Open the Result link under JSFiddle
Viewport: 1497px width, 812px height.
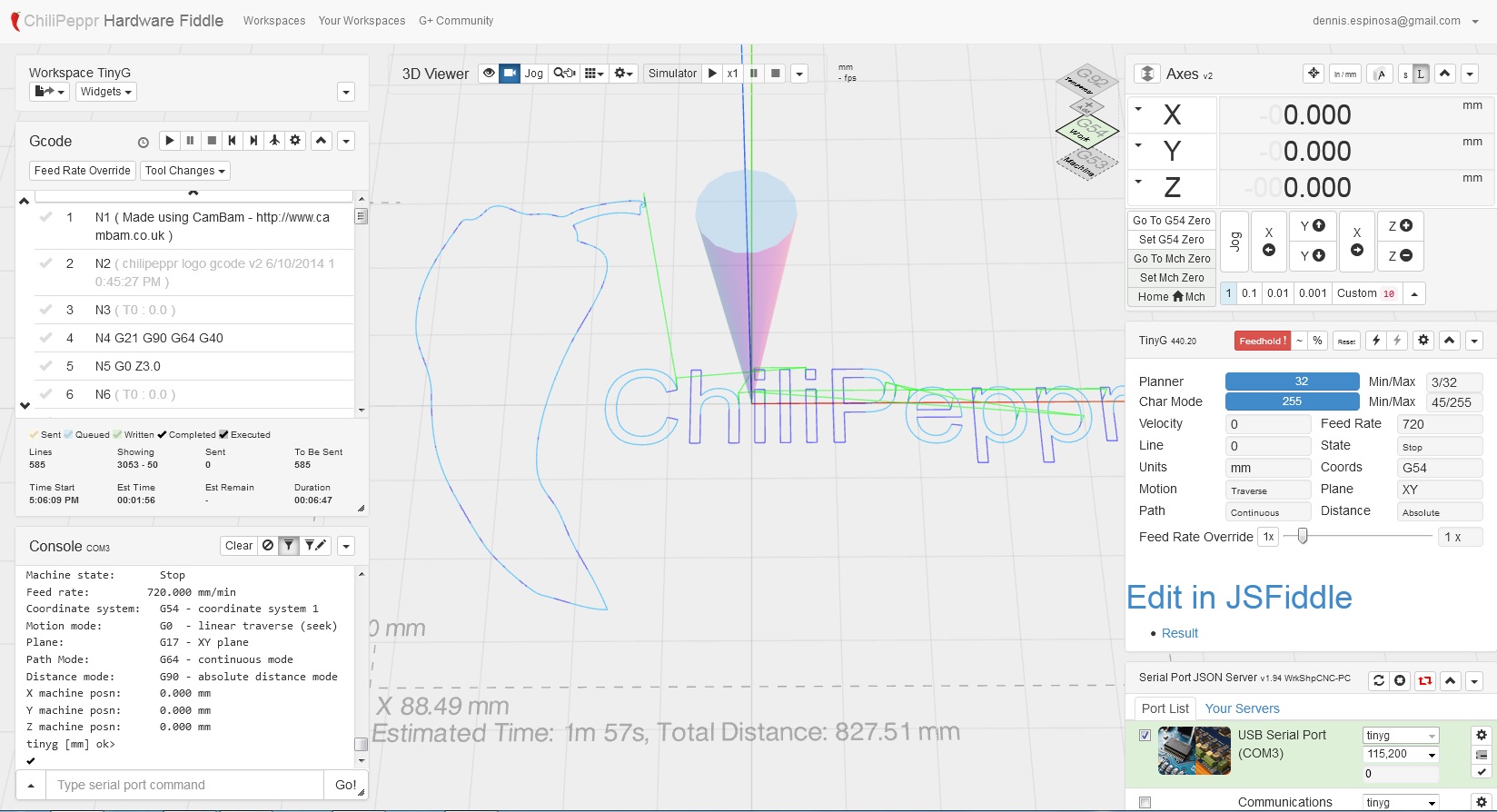[1180, 633]
